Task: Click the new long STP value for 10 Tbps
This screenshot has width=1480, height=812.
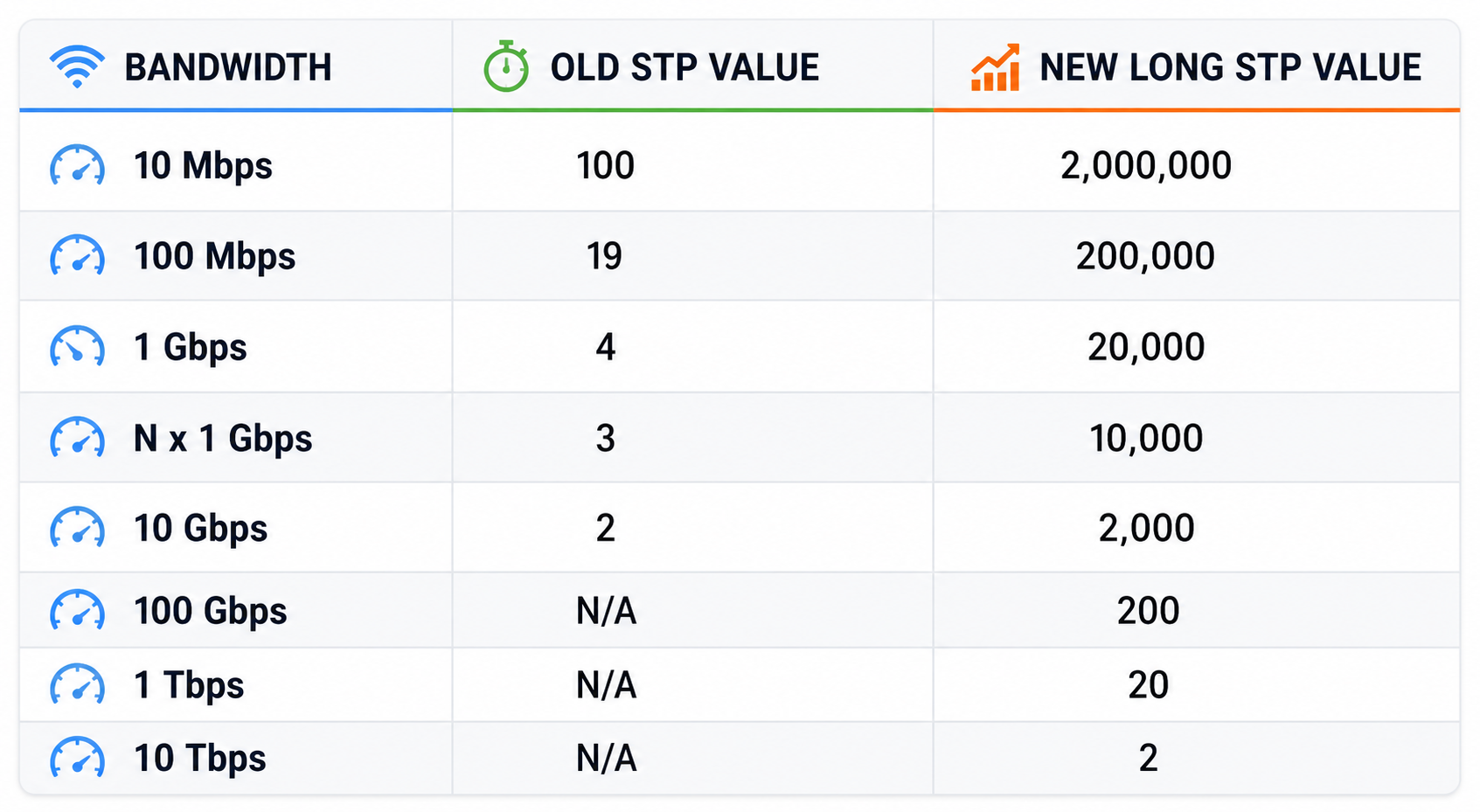Action: (1148, 759)
